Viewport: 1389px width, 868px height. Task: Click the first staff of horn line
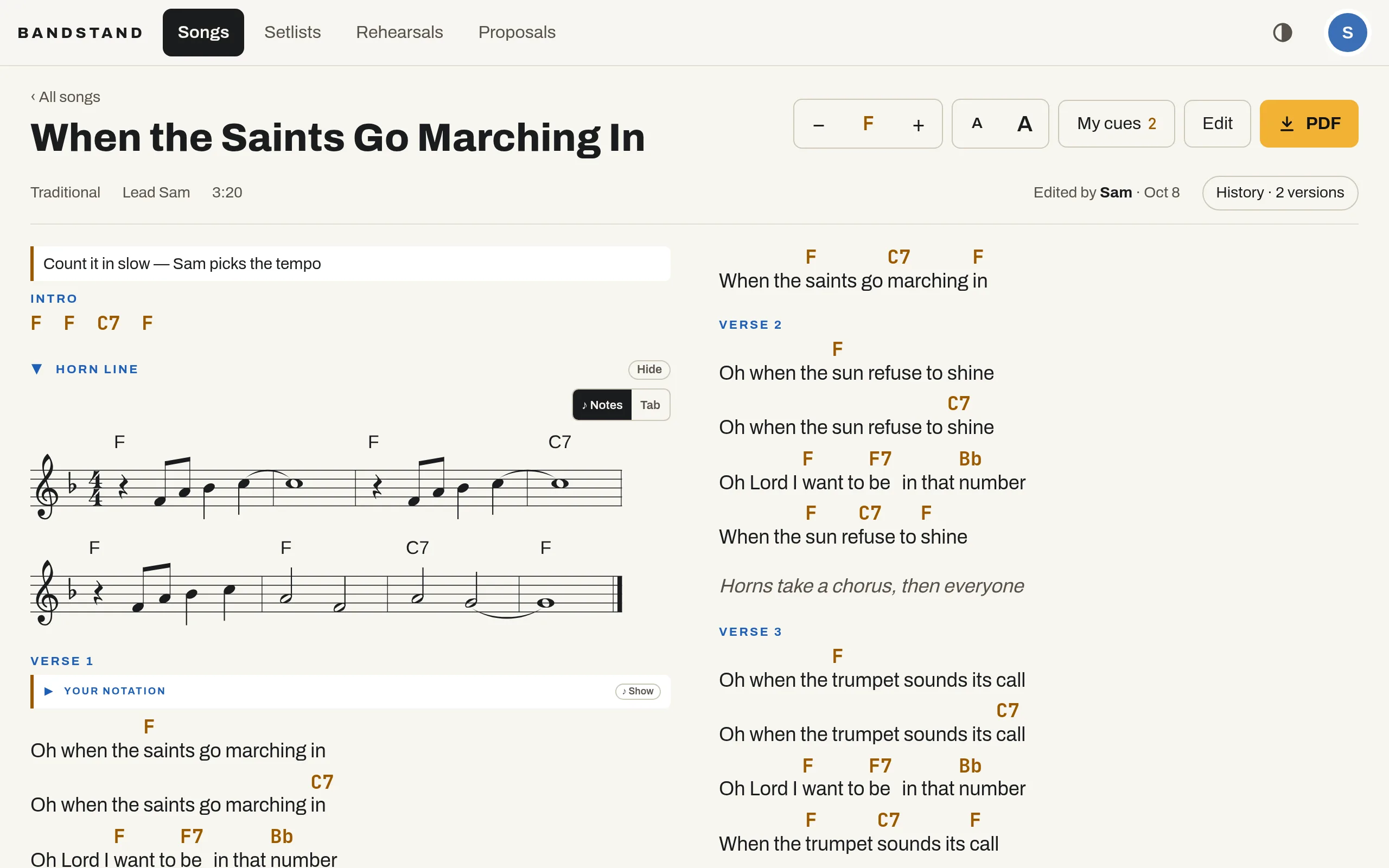(326, 487)
